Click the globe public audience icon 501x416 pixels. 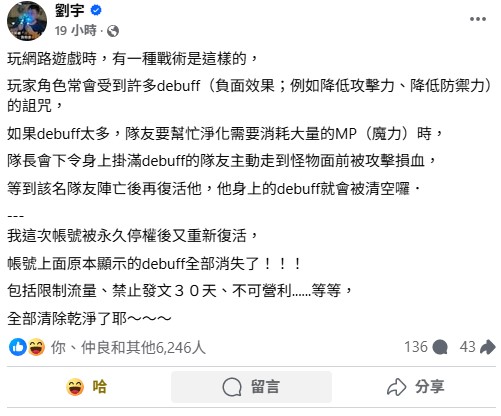pos(113,31)
